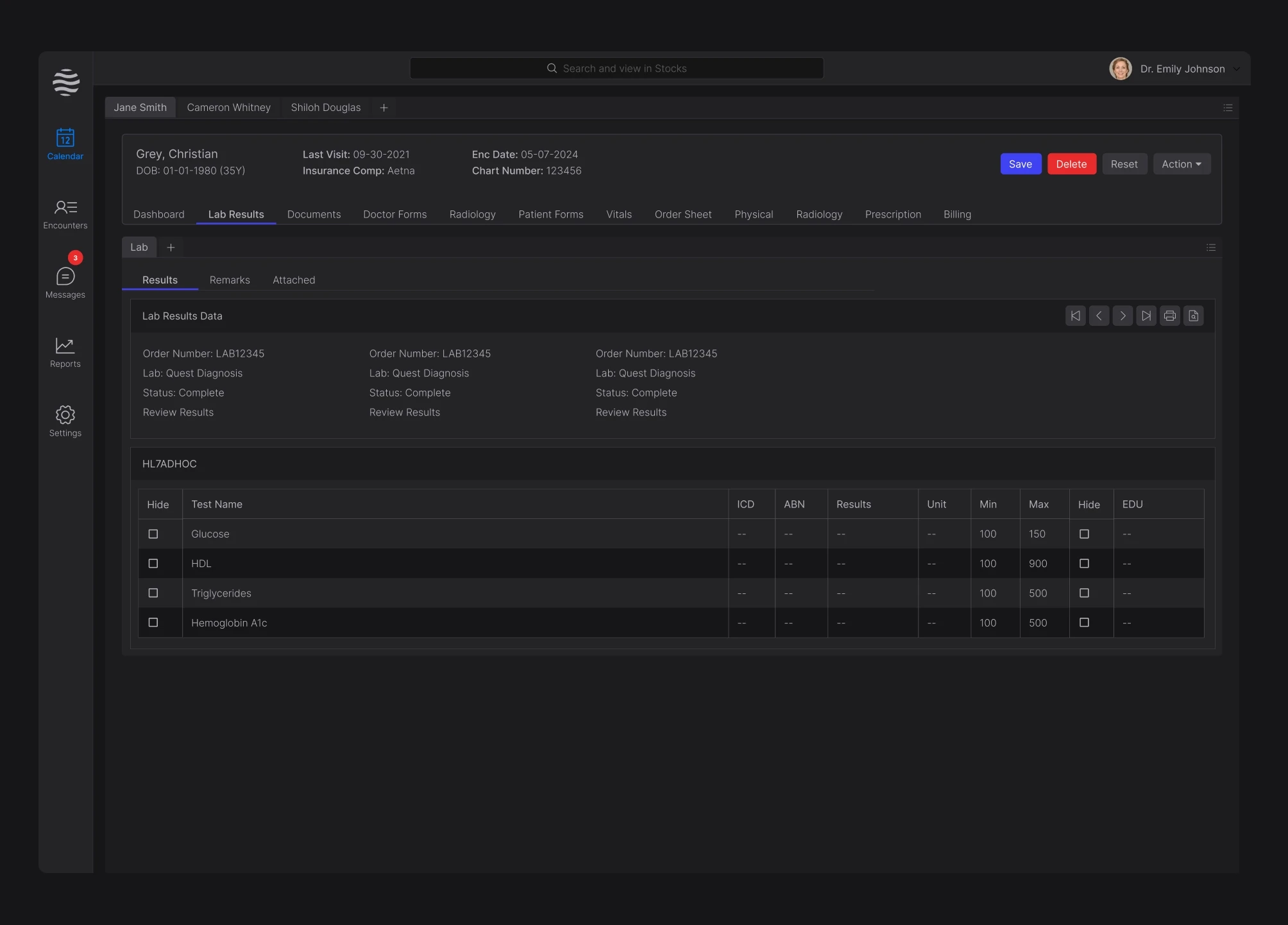Select the Remarks sub-tab

pyautogui.click(x=230, y=280)
